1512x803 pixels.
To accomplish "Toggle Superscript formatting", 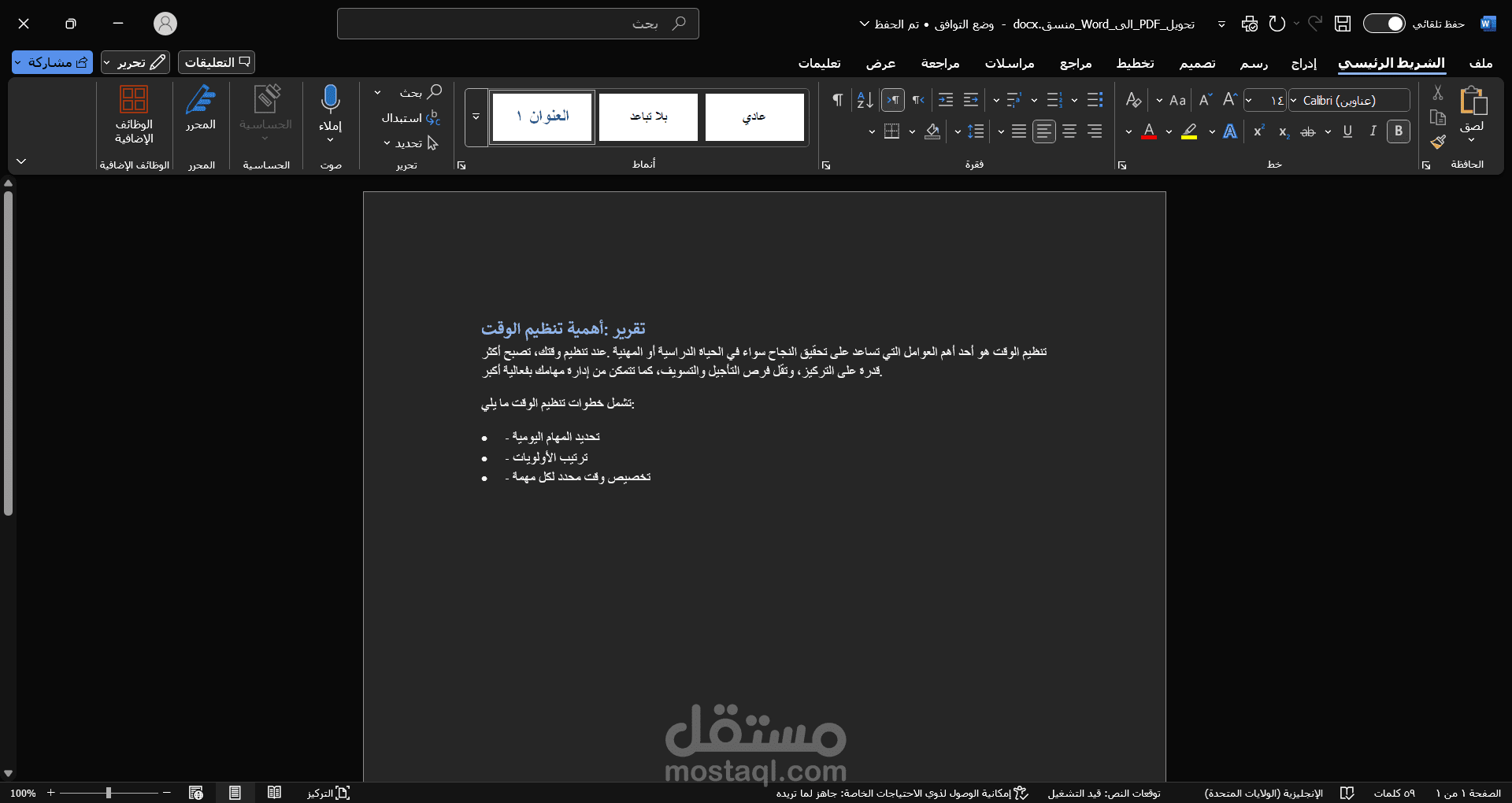I will tap(1258, 131).
